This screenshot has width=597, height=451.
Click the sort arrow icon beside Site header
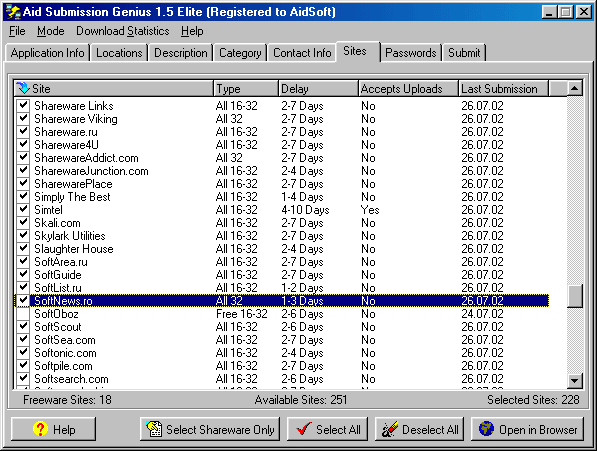tap(23, 88)
